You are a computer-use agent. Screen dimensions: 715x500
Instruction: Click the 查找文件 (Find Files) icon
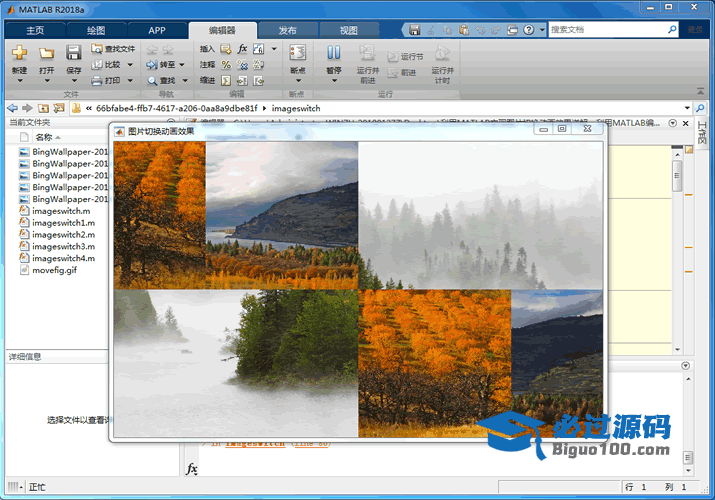coord(98,48)
